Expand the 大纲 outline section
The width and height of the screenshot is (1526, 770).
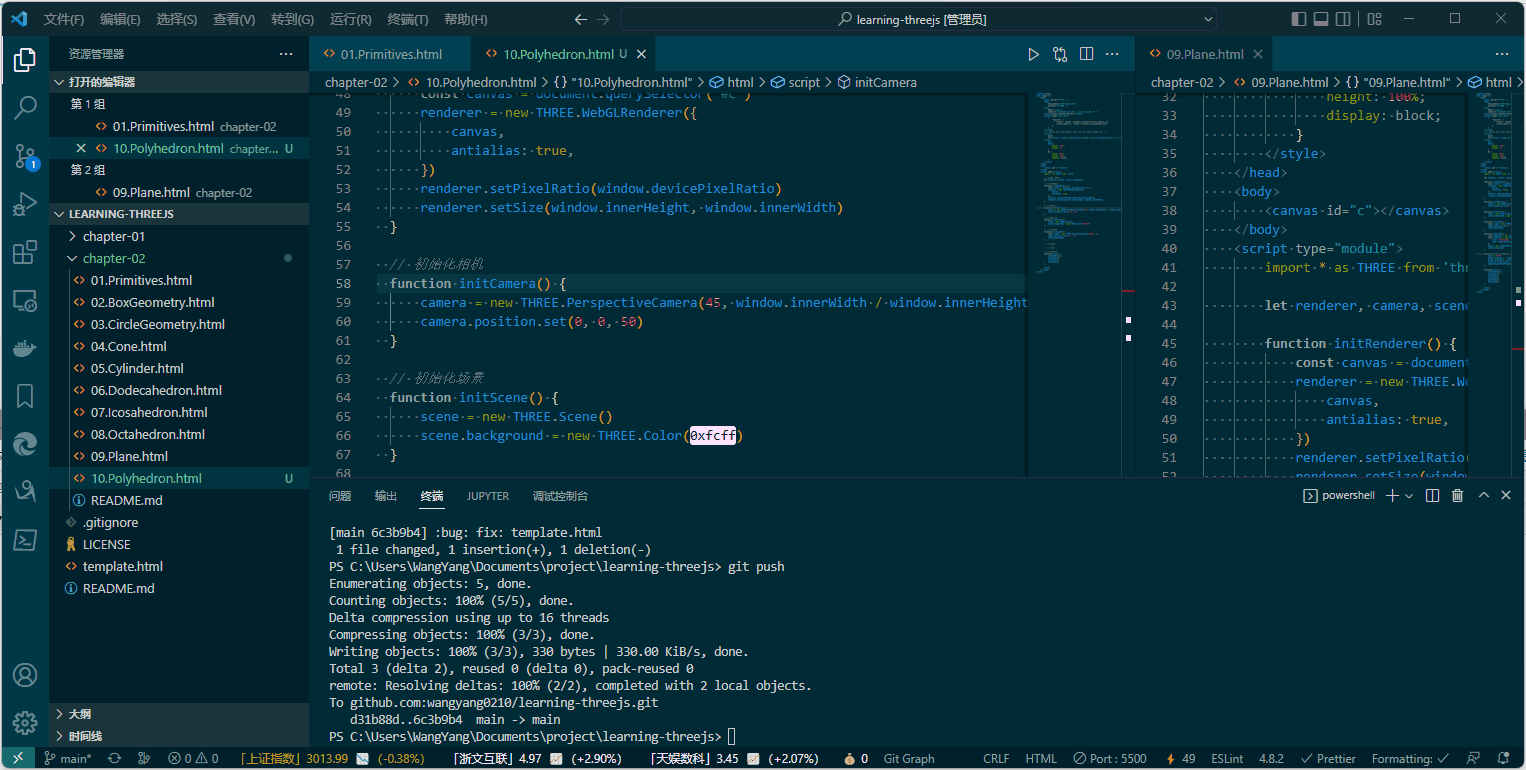tap(79, 714)
